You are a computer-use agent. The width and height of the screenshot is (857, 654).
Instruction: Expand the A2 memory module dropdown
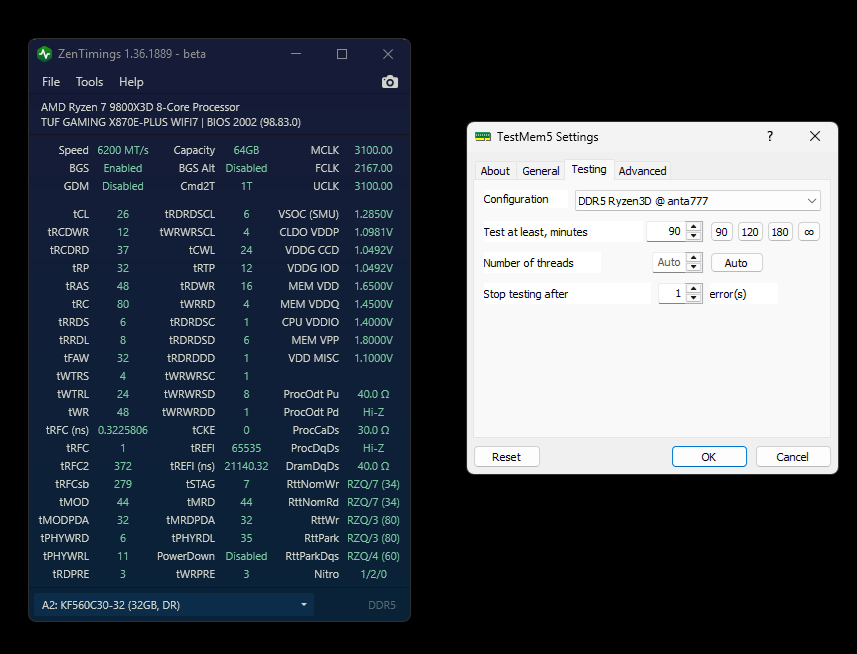pos(303,605)
